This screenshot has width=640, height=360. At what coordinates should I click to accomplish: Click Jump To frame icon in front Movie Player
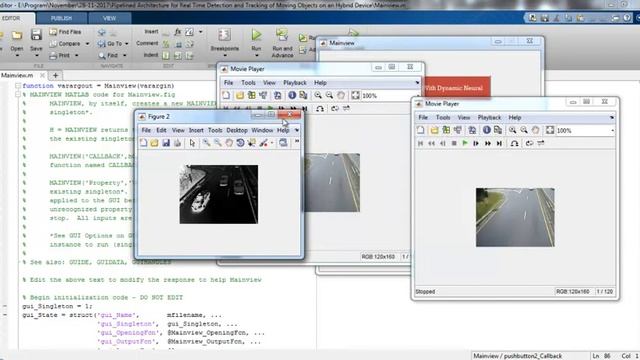[x=514, y=143]
